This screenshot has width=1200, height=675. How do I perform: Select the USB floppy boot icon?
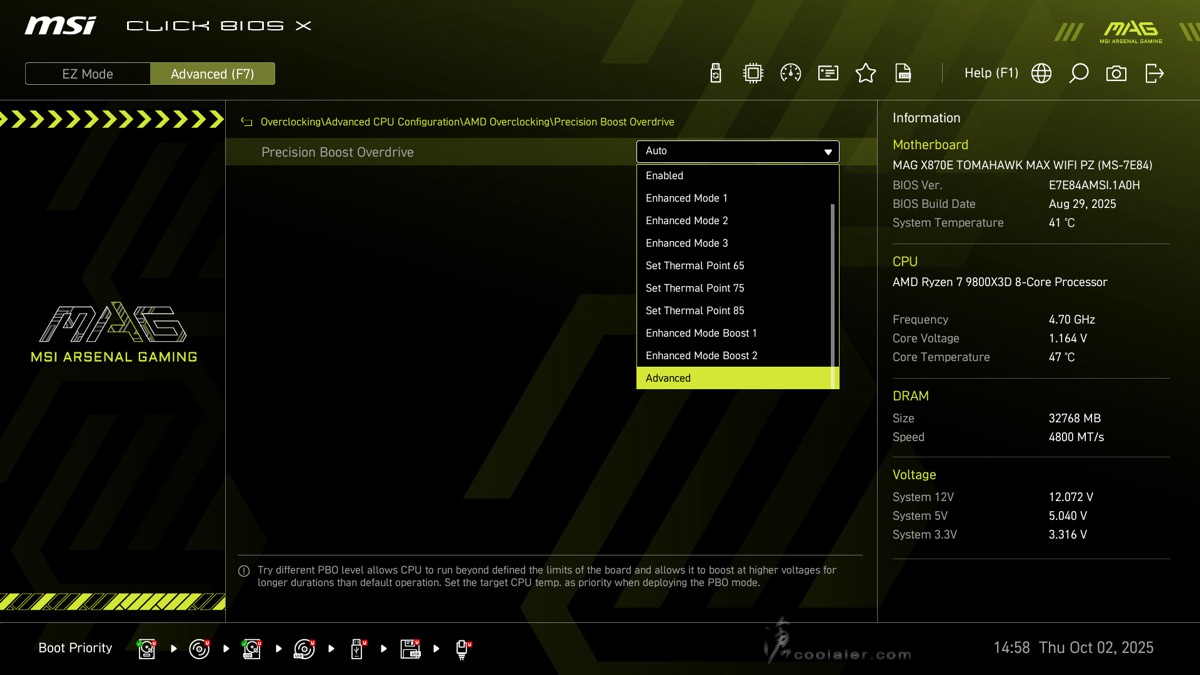(410, 649)
